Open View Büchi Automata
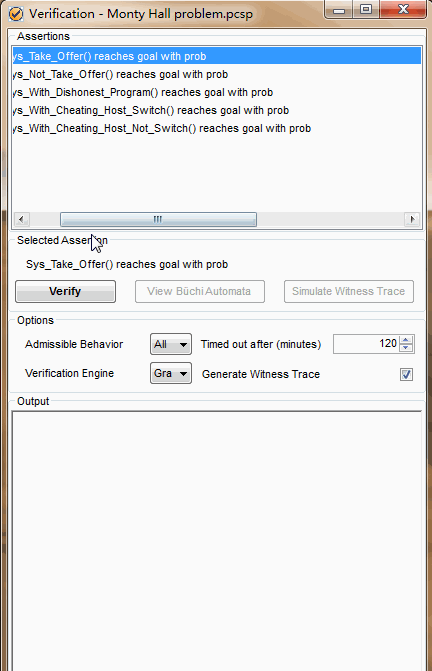432x671 pixels. (200, 291)
